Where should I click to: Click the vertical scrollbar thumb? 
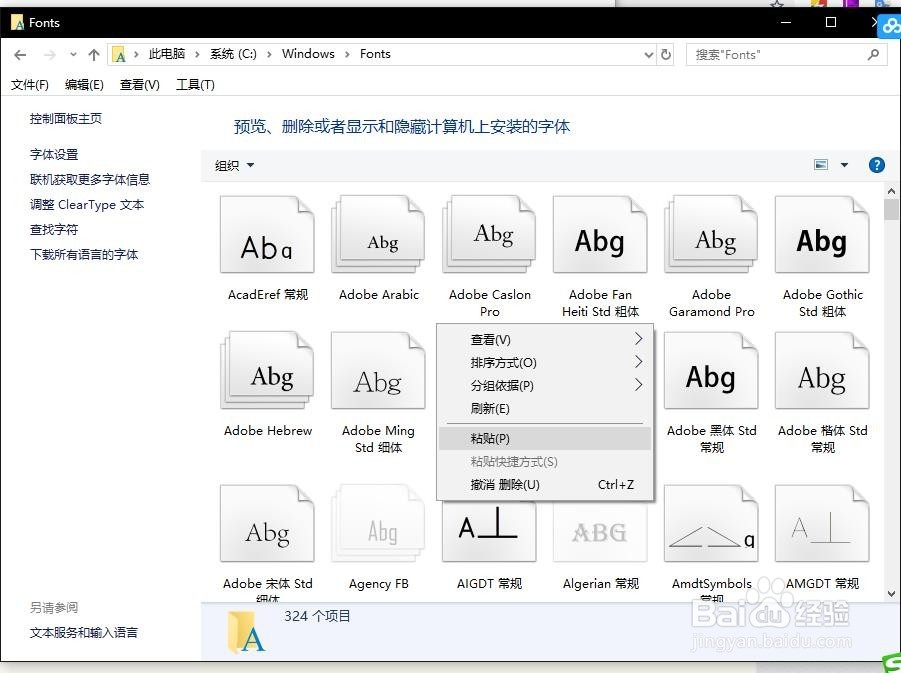891,210
